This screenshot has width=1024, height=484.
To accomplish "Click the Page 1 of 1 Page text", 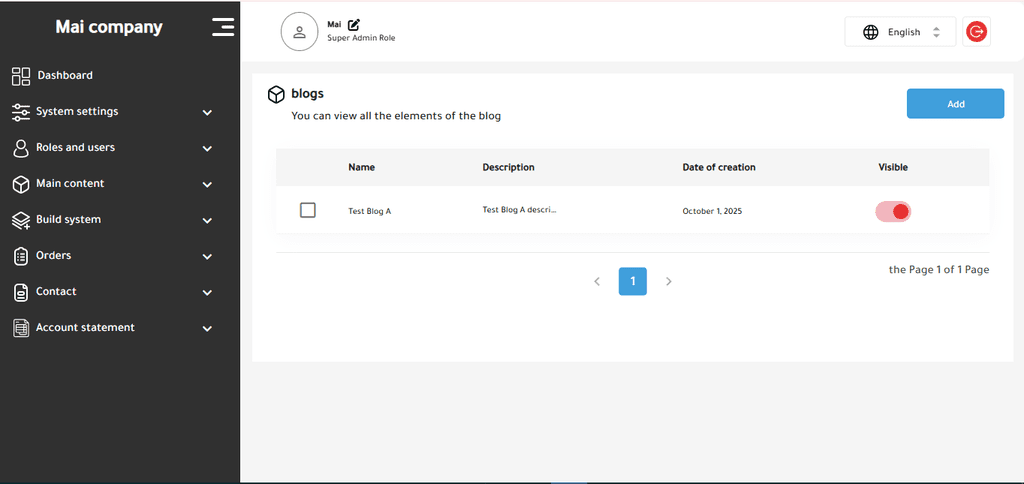I will 939,270.
